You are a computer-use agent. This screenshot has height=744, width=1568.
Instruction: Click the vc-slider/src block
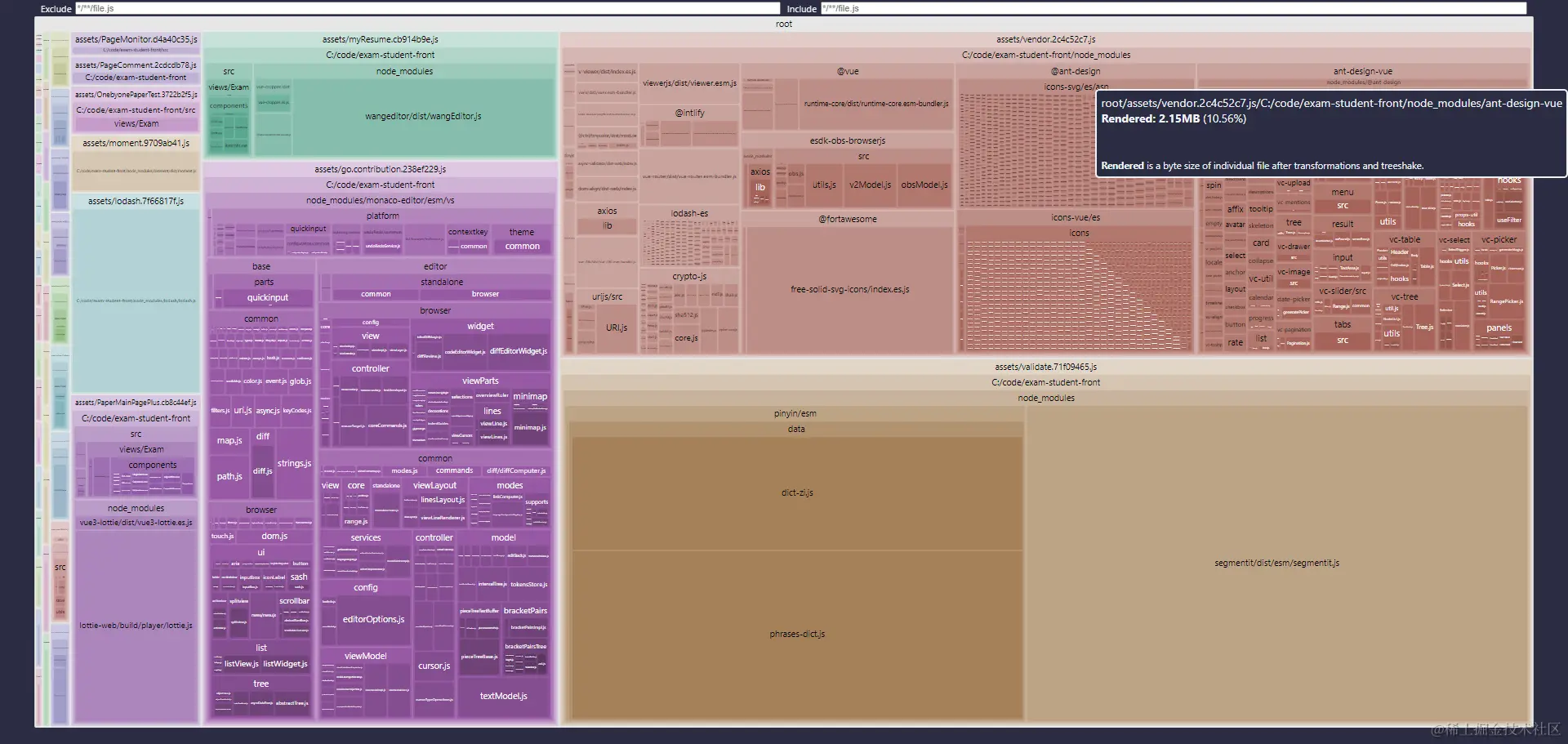(1343, 291)
